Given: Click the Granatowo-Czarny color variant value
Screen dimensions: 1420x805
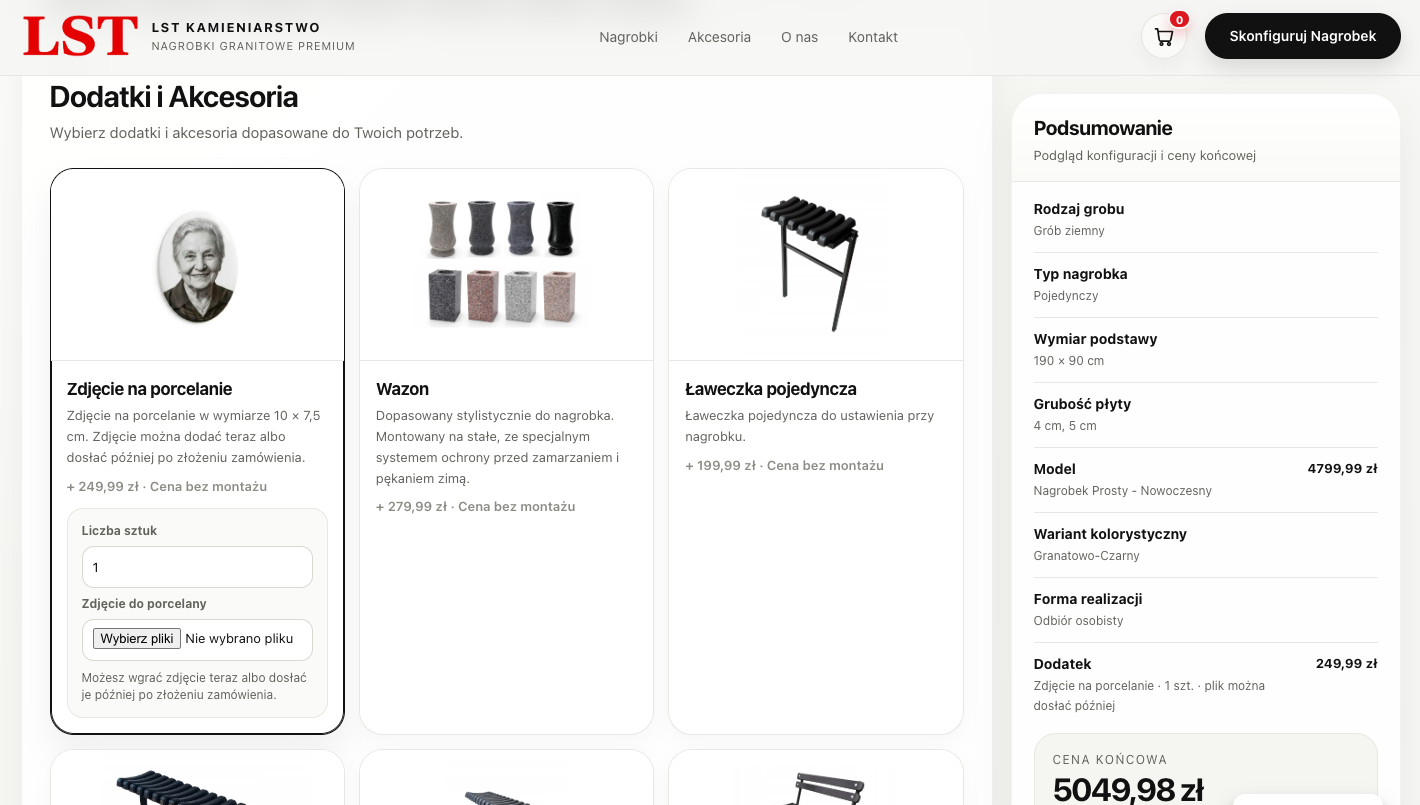Looking at the screenshot, I should pyautogui.click(x=1086, y=556).
